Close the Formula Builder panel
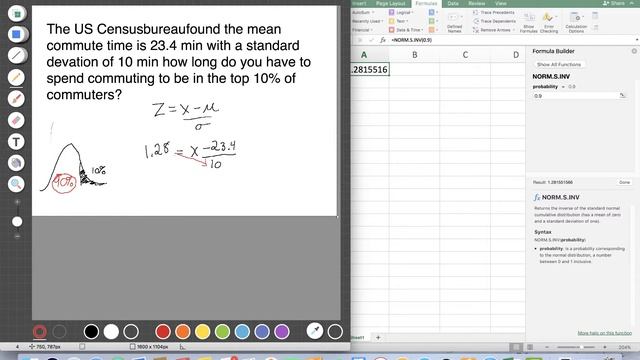This screenshot has height=360, width=640. (634, 51)
